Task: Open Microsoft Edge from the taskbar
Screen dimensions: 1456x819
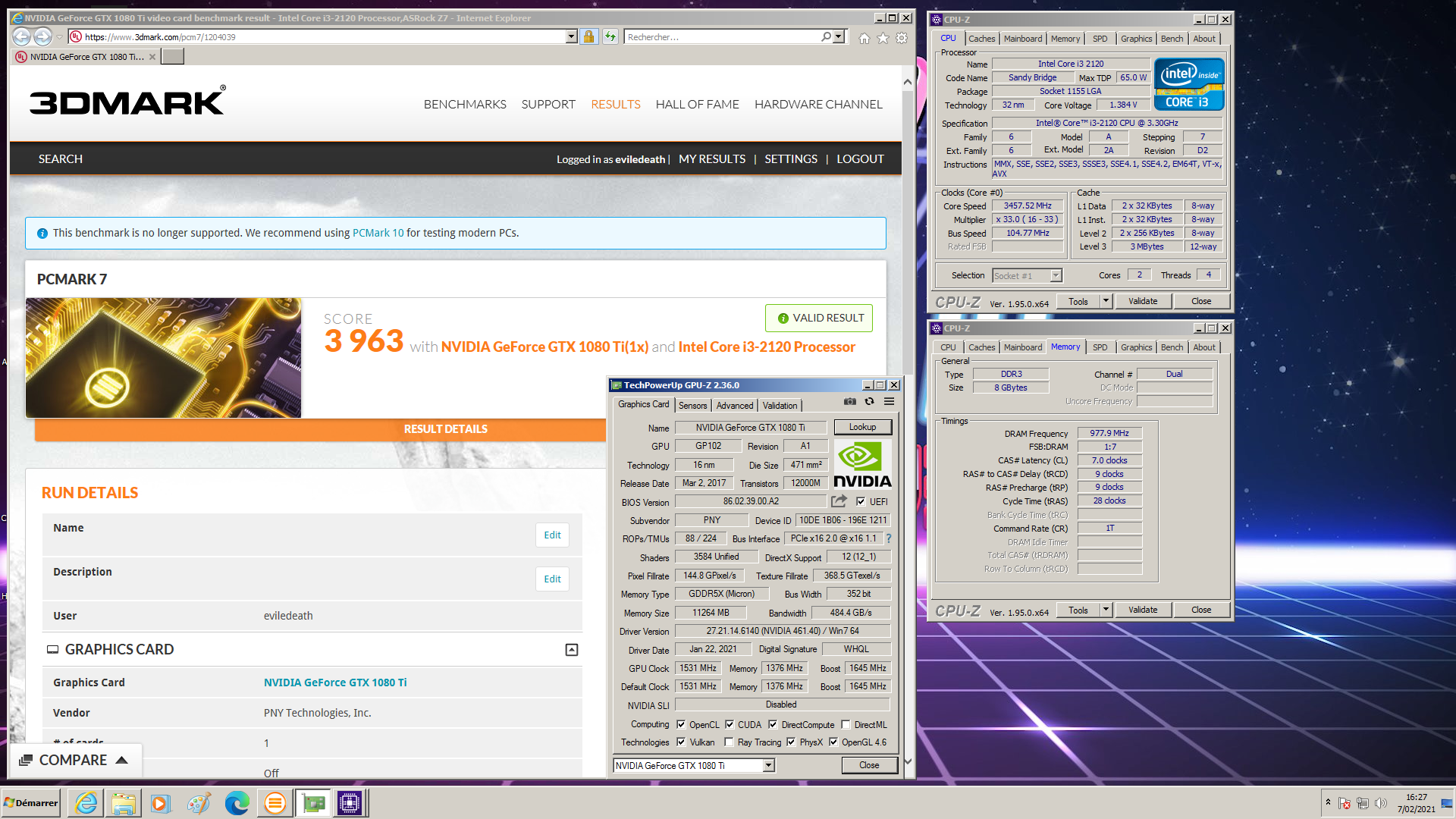Action: pyautogui.click(x=237, y=803)
